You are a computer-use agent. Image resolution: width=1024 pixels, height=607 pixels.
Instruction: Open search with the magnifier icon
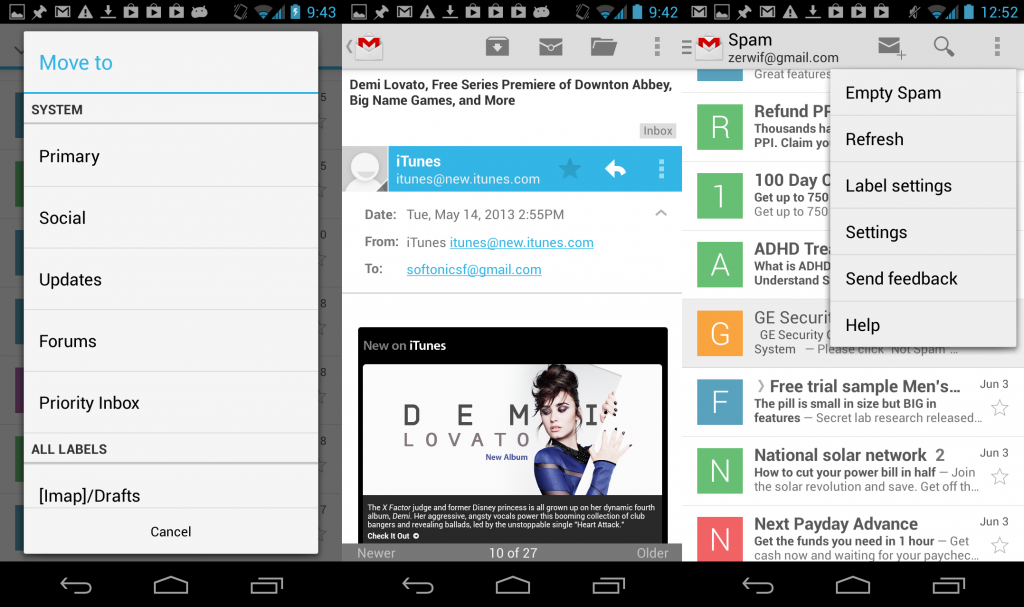coord(943,46)
